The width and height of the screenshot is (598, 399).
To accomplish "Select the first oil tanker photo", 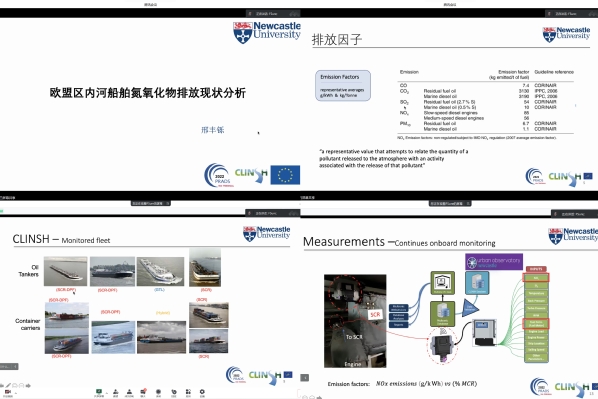I will point(66,271).
